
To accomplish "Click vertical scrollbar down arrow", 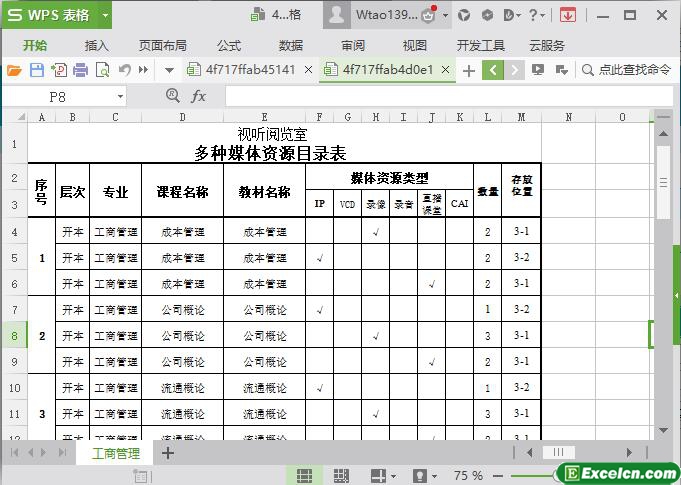I will point(663,430).
